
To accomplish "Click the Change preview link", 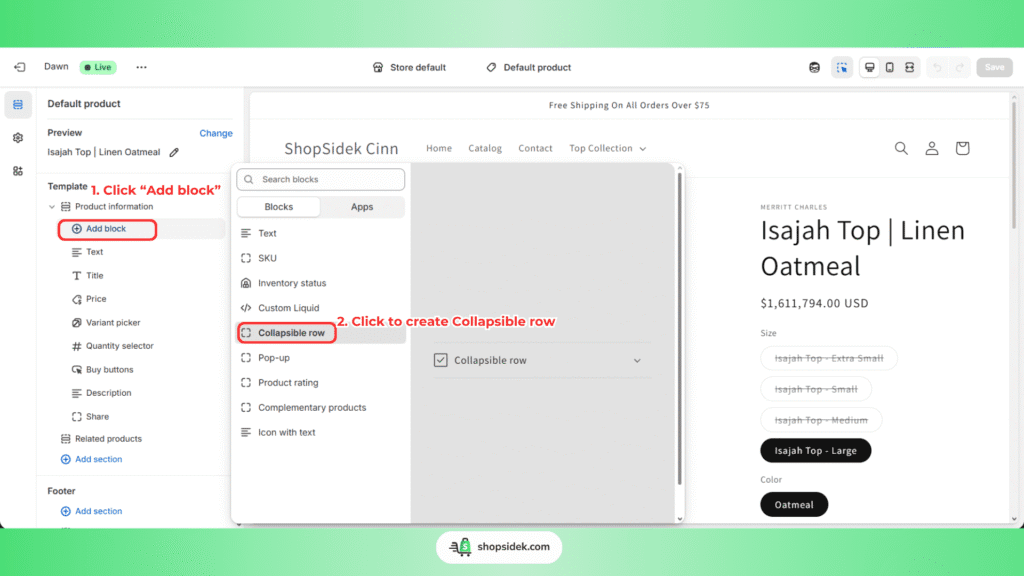I will (x=215, y=133).
